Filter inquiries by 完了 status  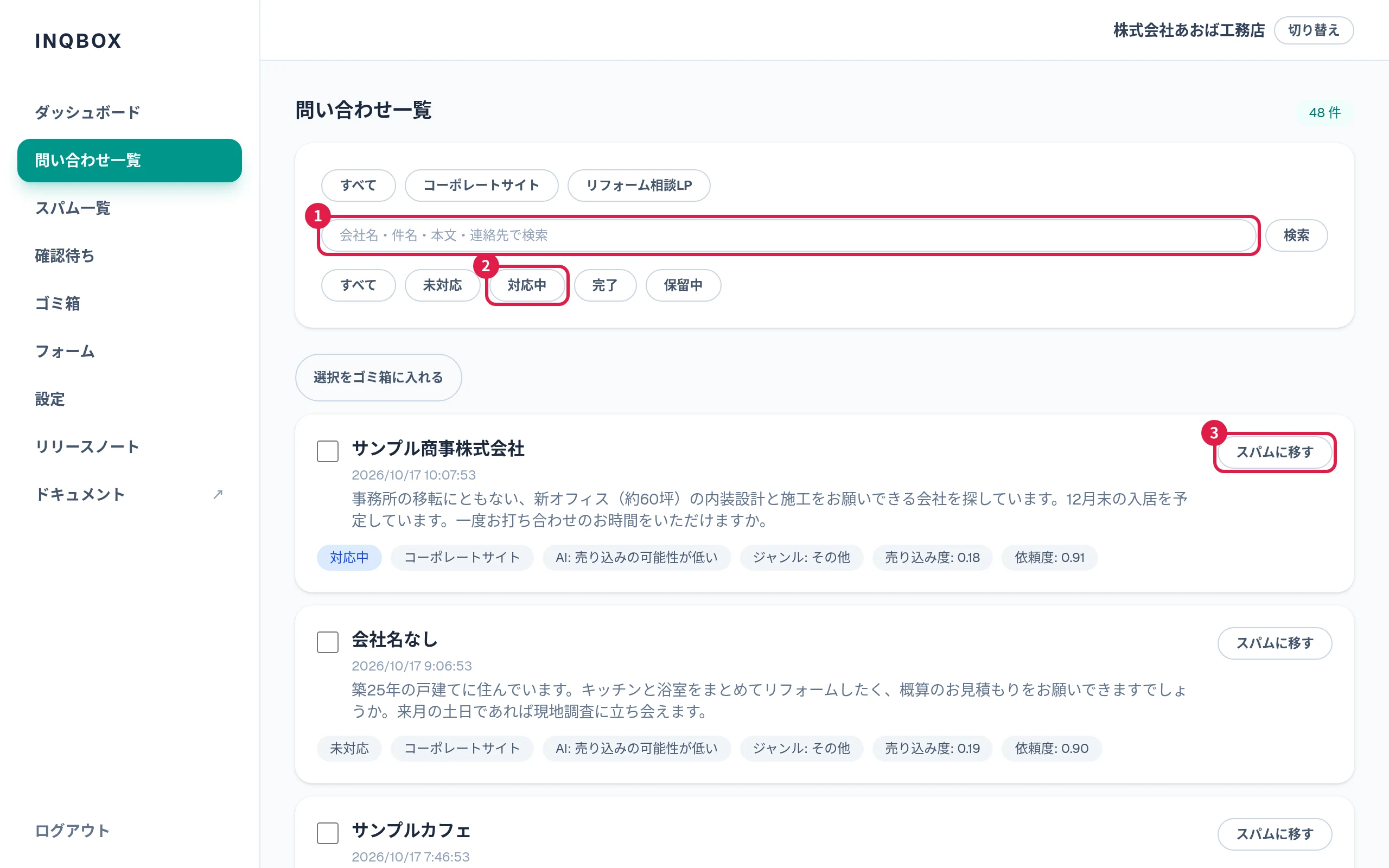[x=605, y=285]
